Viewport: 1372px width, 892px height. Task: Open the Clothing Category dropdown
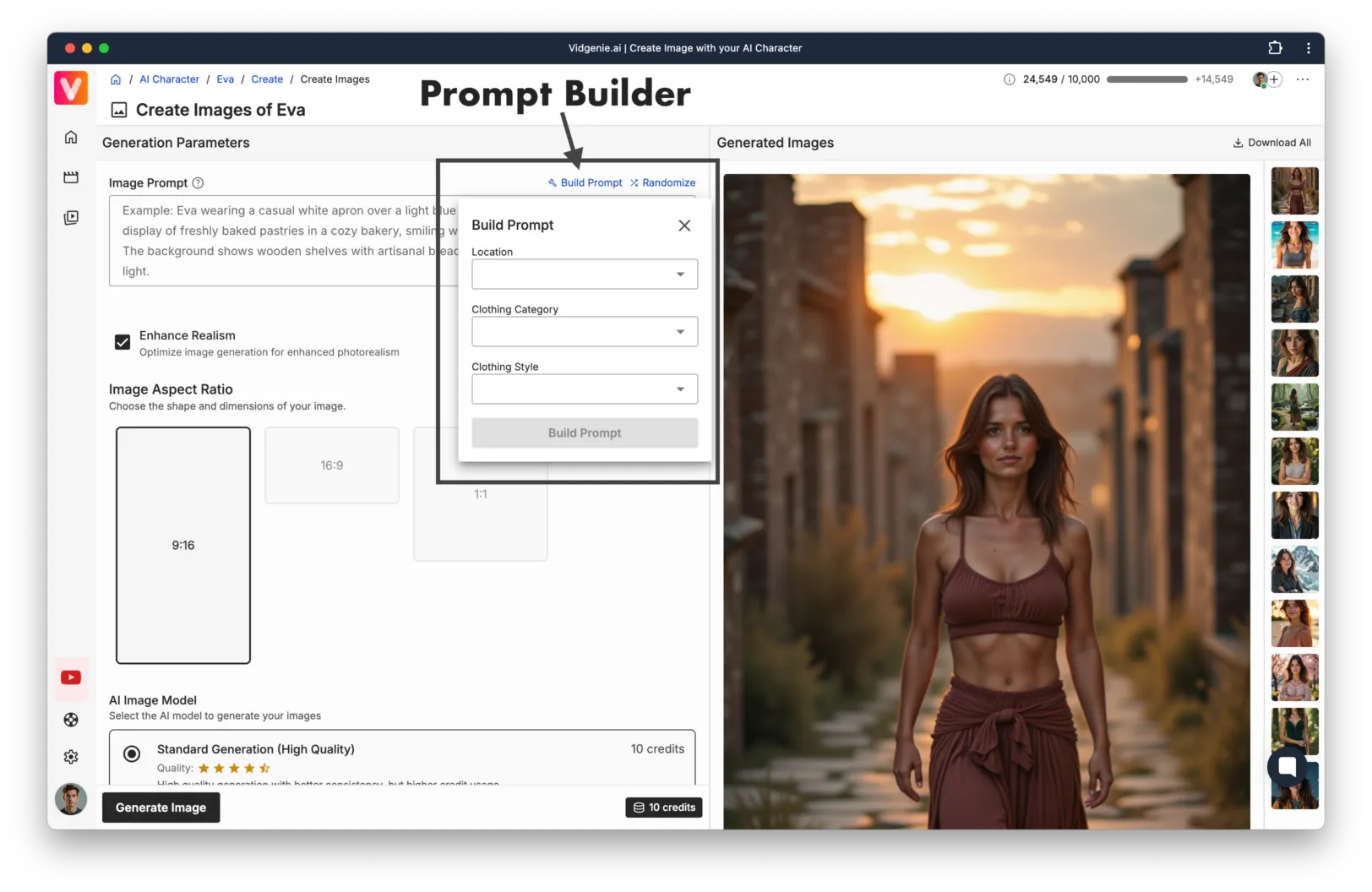[x=585, y=331]
